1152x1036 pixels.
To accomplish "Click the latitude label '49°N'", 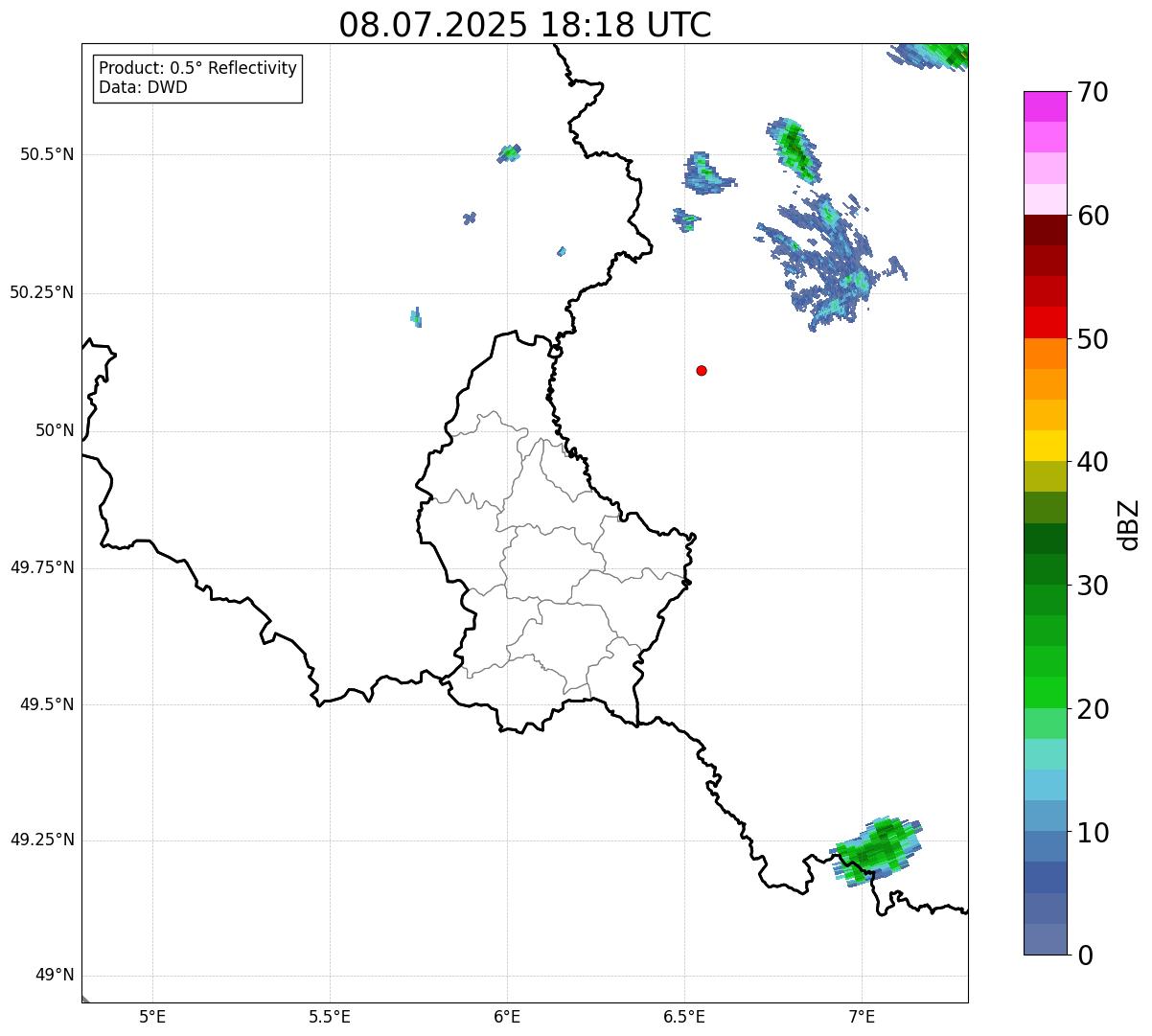I will [x=55, y=976].
